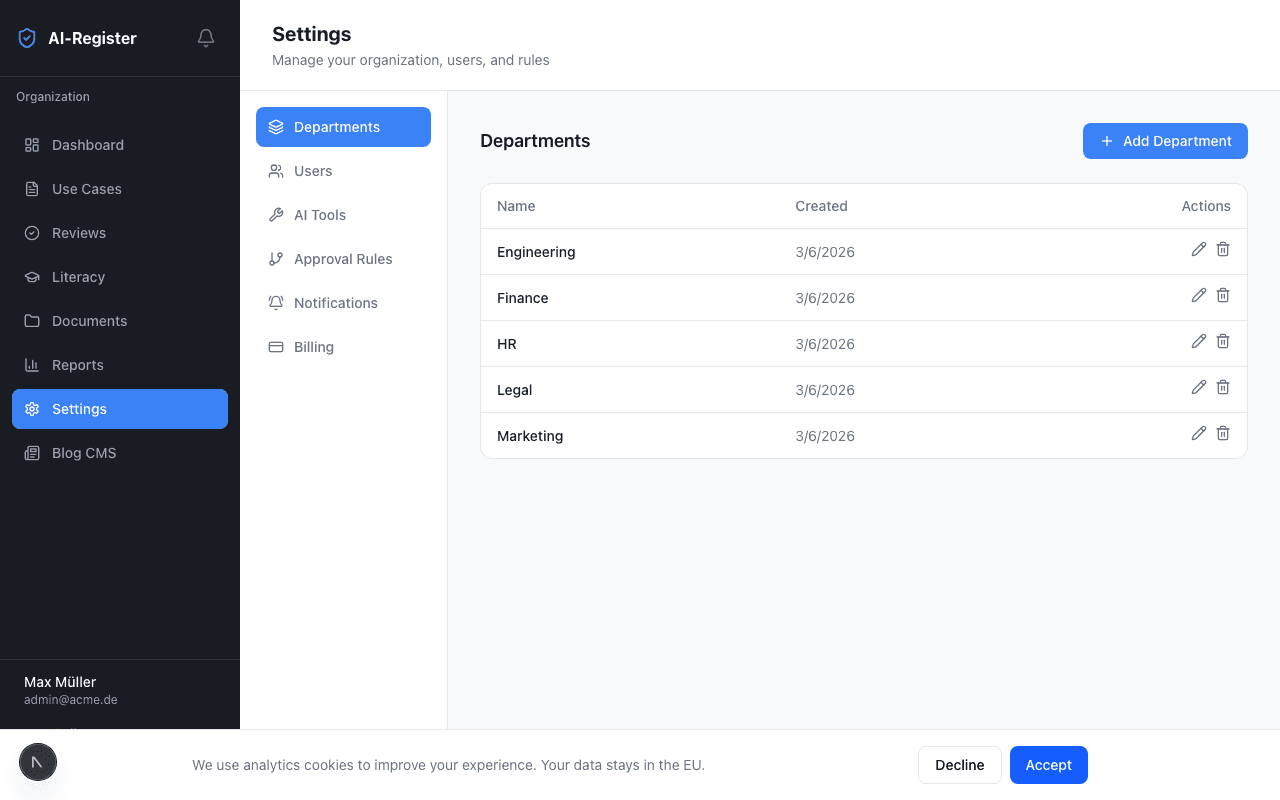Click the edit pencil for Engineering
The height and width of the screenshot is (800, 1280).
coord(1199,249)
